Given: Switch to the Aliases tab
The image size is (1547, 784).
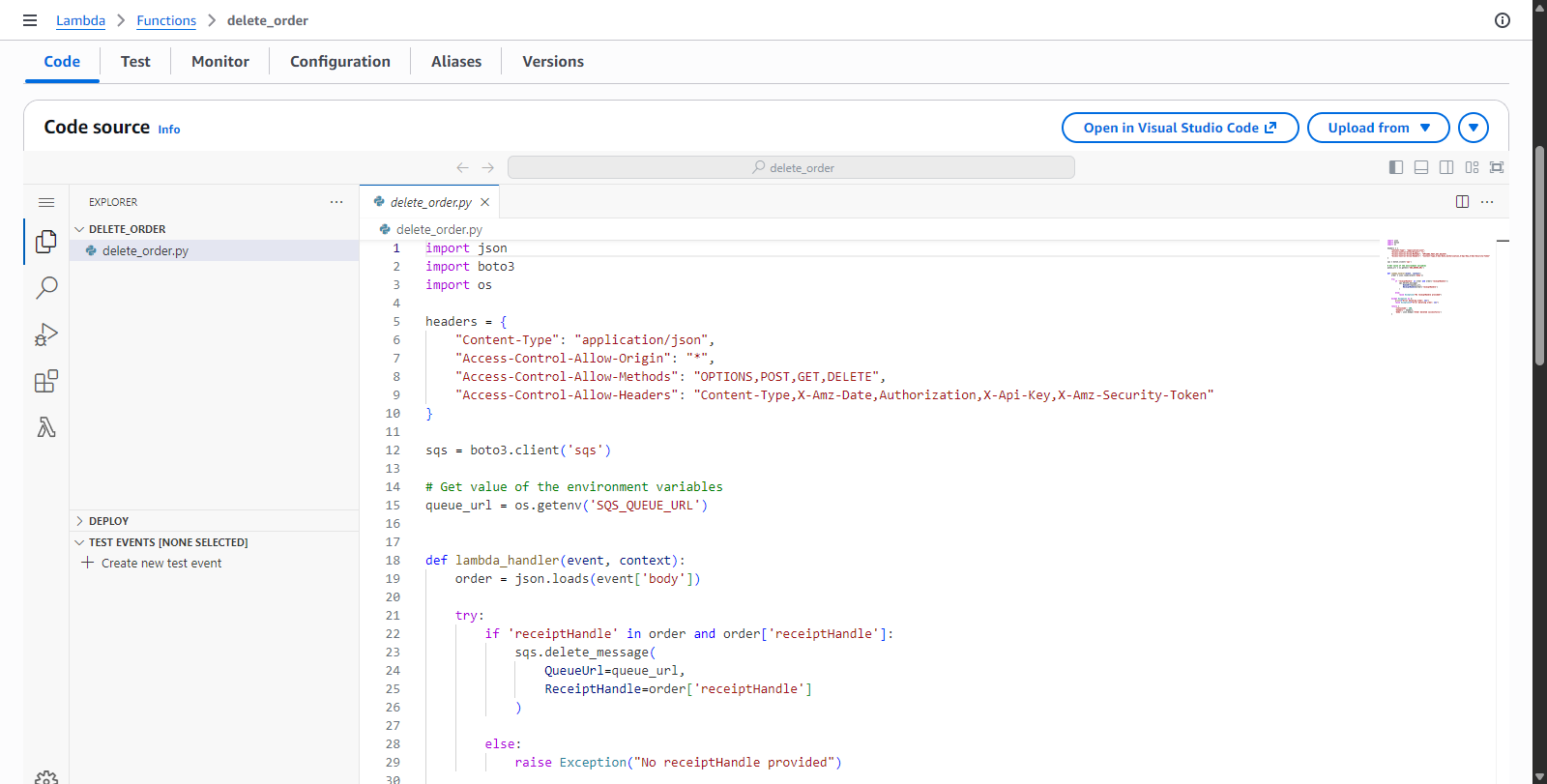Looking at the screenshot, I should tap(456, 61).
